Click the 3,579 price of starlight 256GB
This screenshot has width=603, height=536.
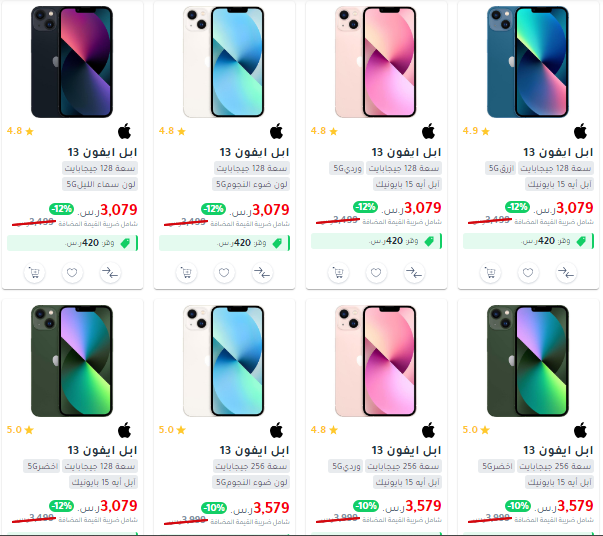point(271,508)
